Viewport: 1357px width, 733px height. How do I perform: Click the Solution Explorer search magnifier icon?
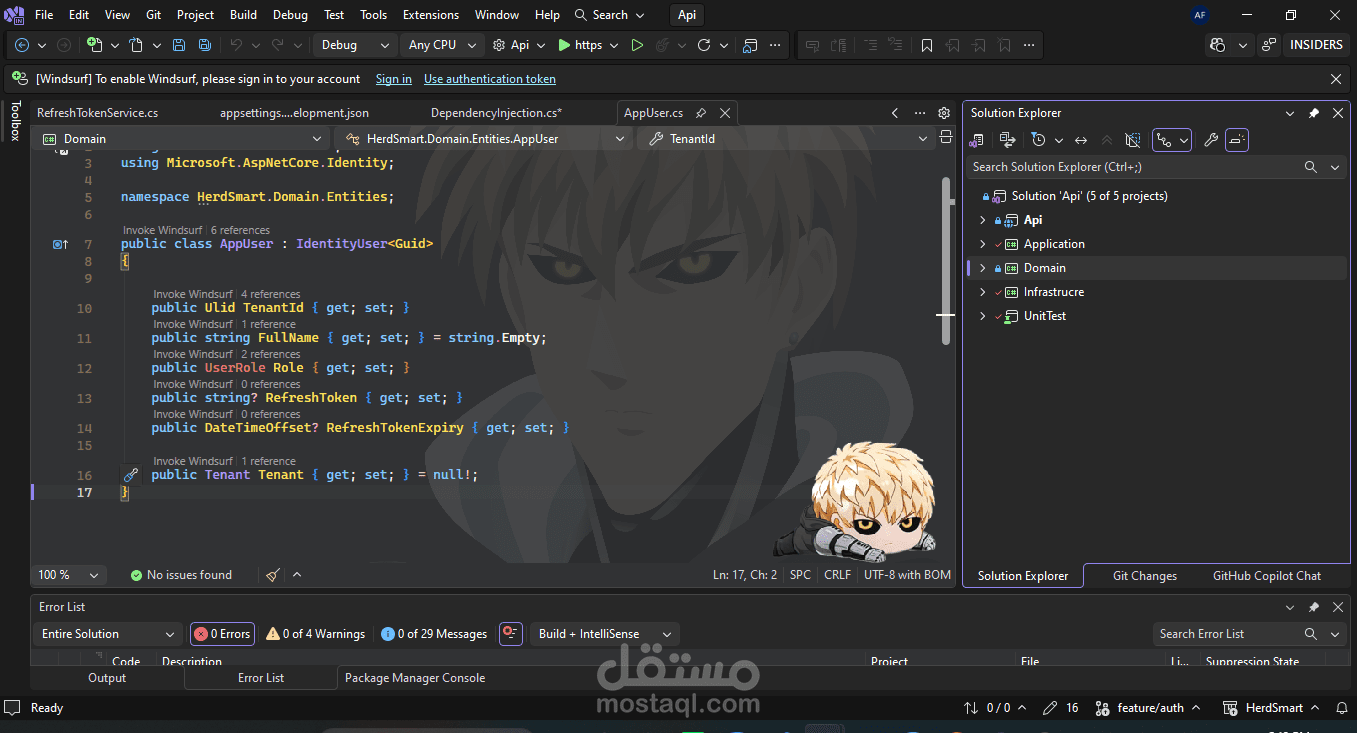(1311, 167)
